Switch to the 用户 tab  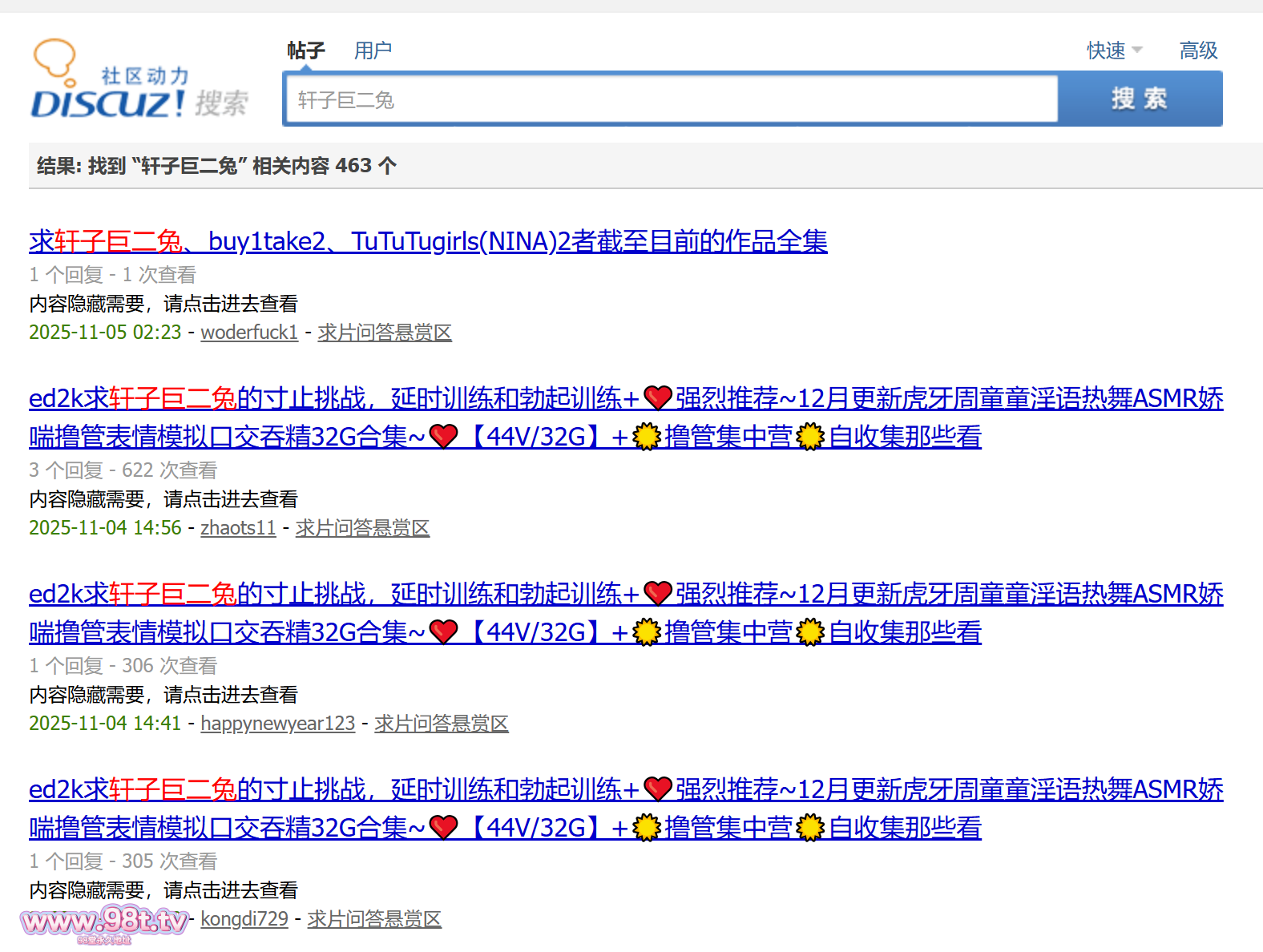pos(373,50)
